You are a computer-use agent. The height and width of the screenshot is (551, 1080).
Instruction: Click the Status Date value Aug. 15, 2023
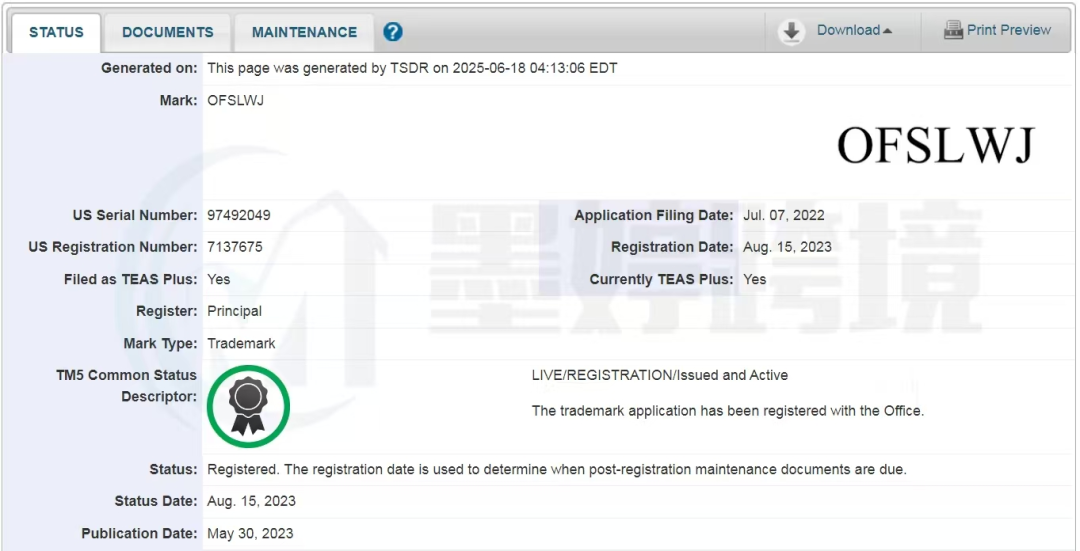point(251,501)
